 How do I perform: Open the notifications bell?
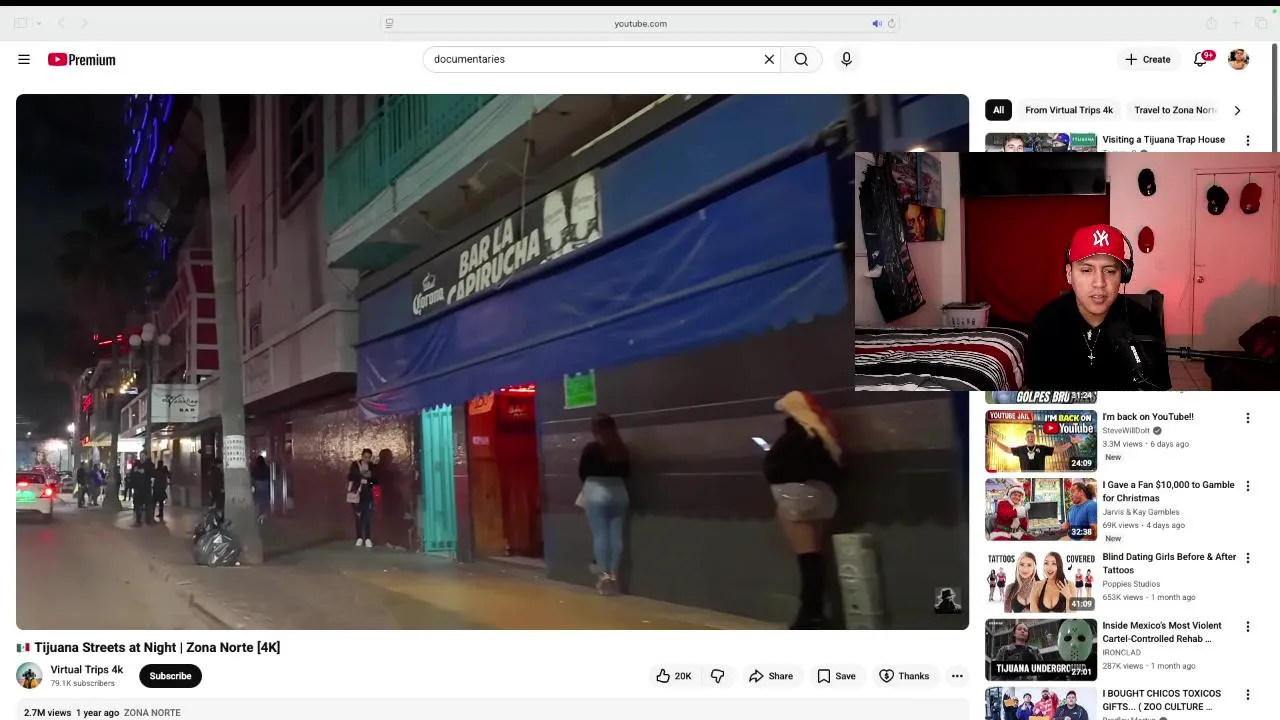click(1200, 59)
